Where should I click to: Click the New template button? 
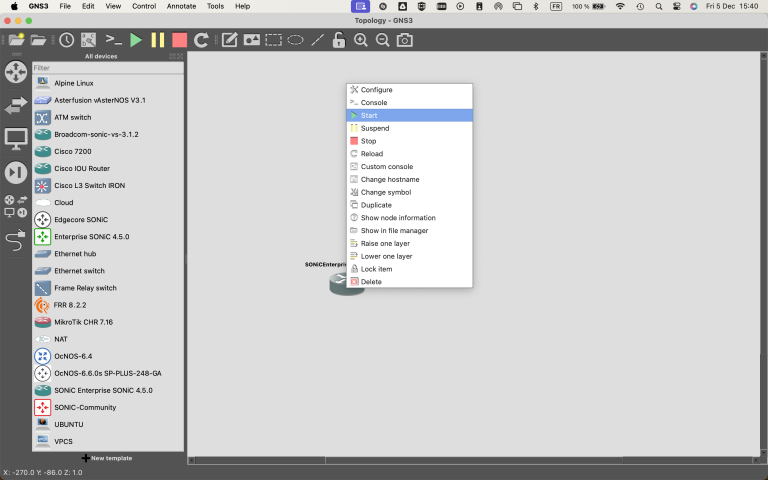107,458
